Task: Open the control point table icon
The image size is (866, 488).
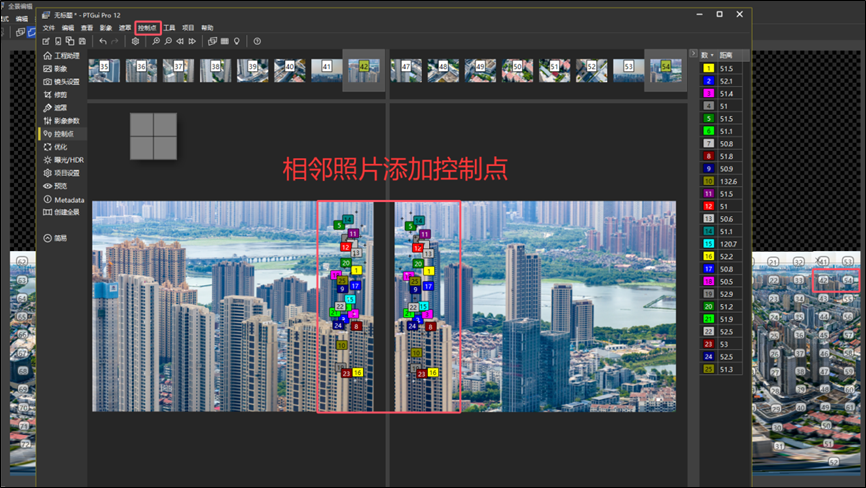Action: (225, 41)
